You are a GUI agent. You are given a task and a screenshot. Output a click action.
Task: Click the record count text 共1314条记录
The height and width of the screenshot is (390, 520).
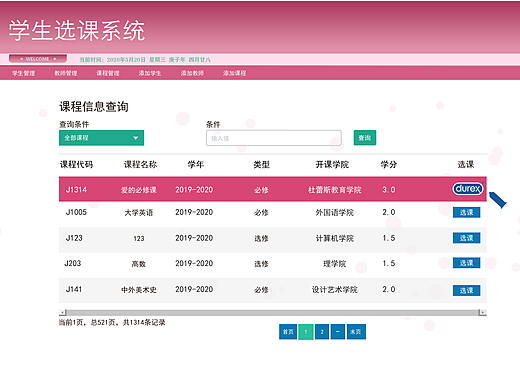pyautogui.click(x=144, y=322)
